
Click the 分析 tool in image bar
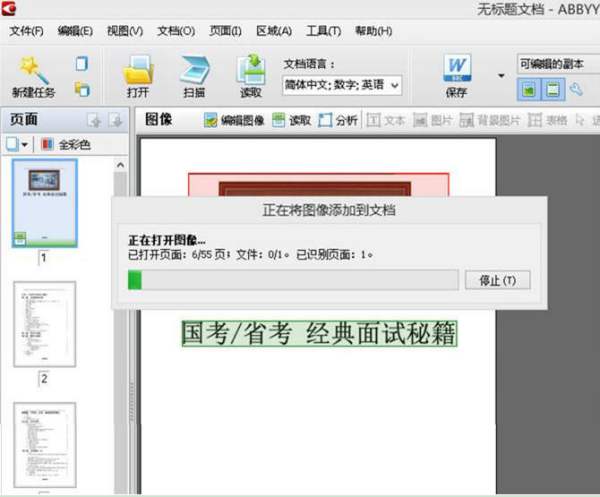click(338, 120)
